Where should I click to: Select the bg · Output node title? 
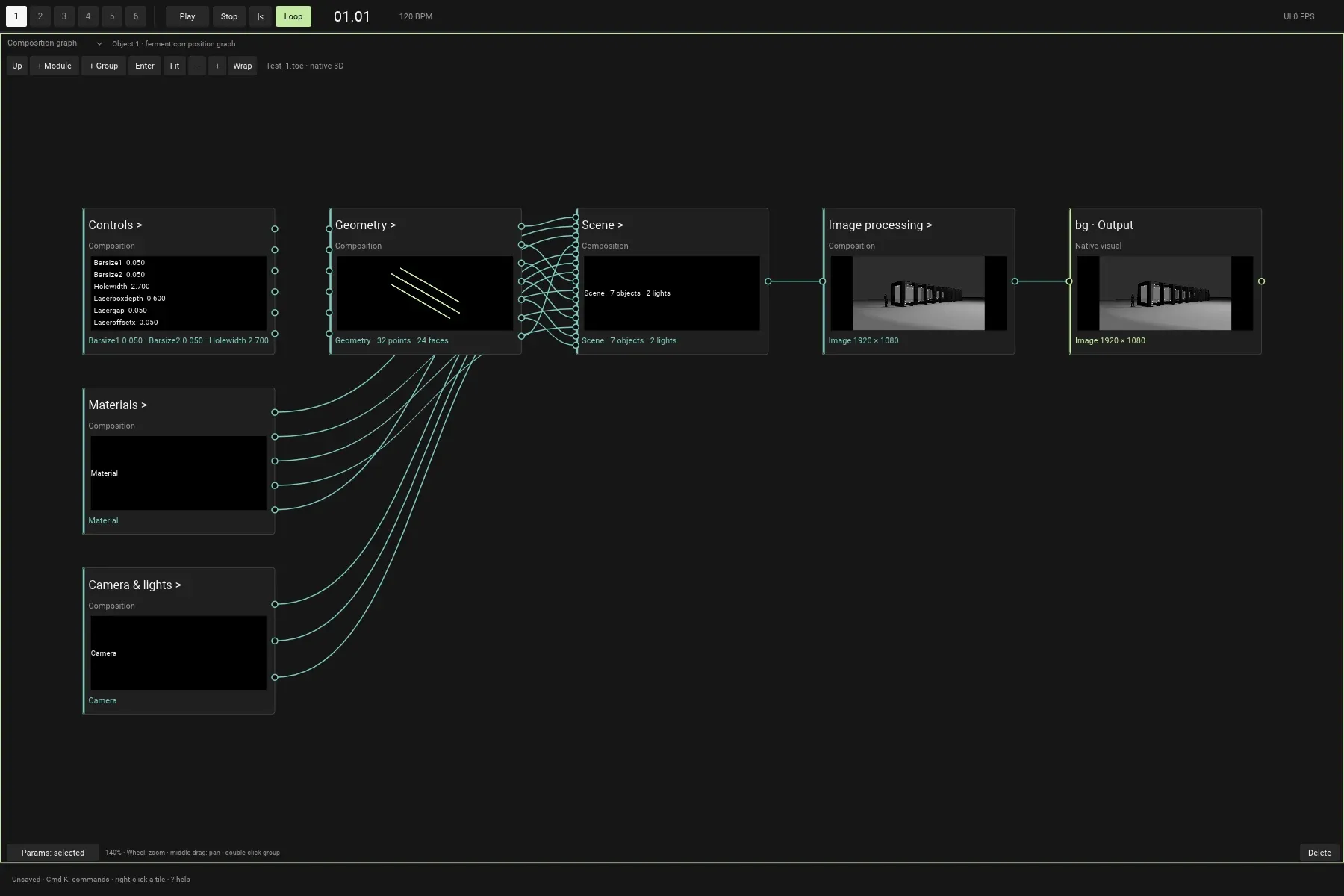pyautogui.click(x=1104, y=225)
